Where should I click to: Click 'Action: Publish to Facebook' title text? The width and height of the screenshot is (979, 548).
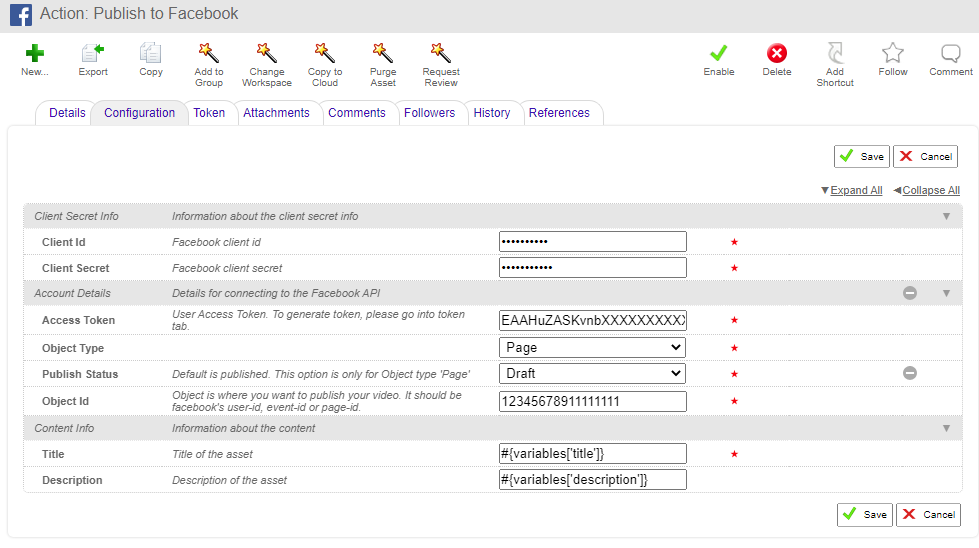139,14
